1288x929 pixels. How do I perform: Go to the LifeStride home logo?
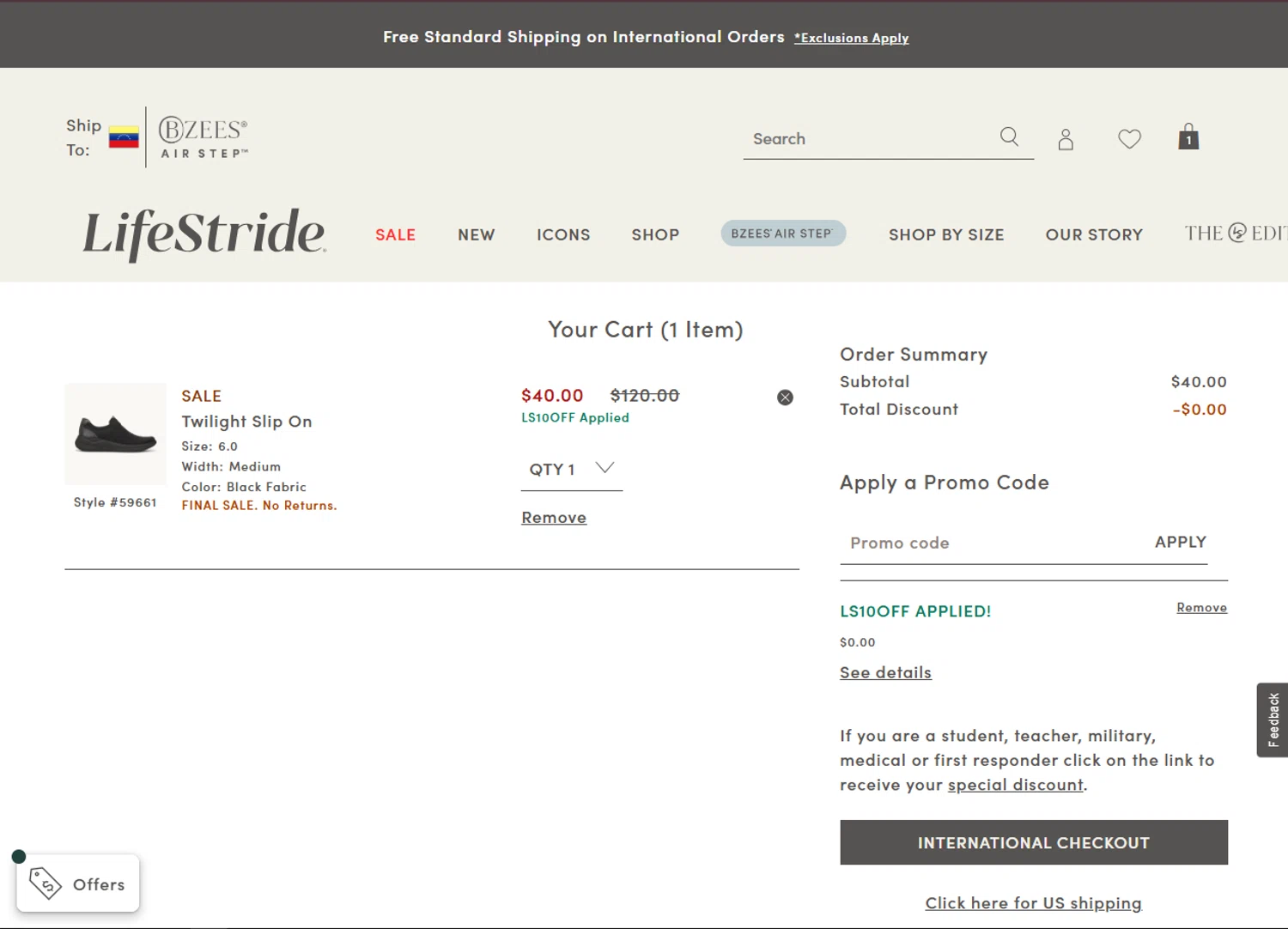204,234
